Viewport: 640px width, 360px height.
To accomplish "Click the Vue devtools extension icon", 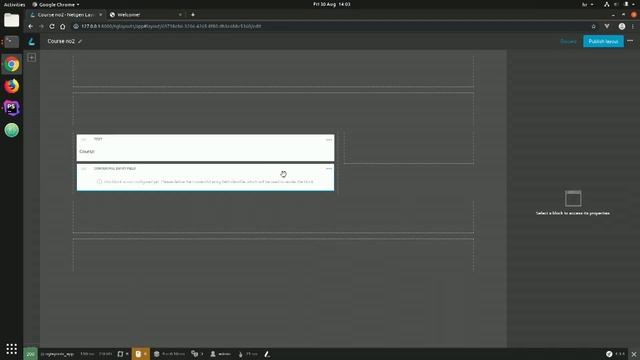I will (x=607, y=26).
